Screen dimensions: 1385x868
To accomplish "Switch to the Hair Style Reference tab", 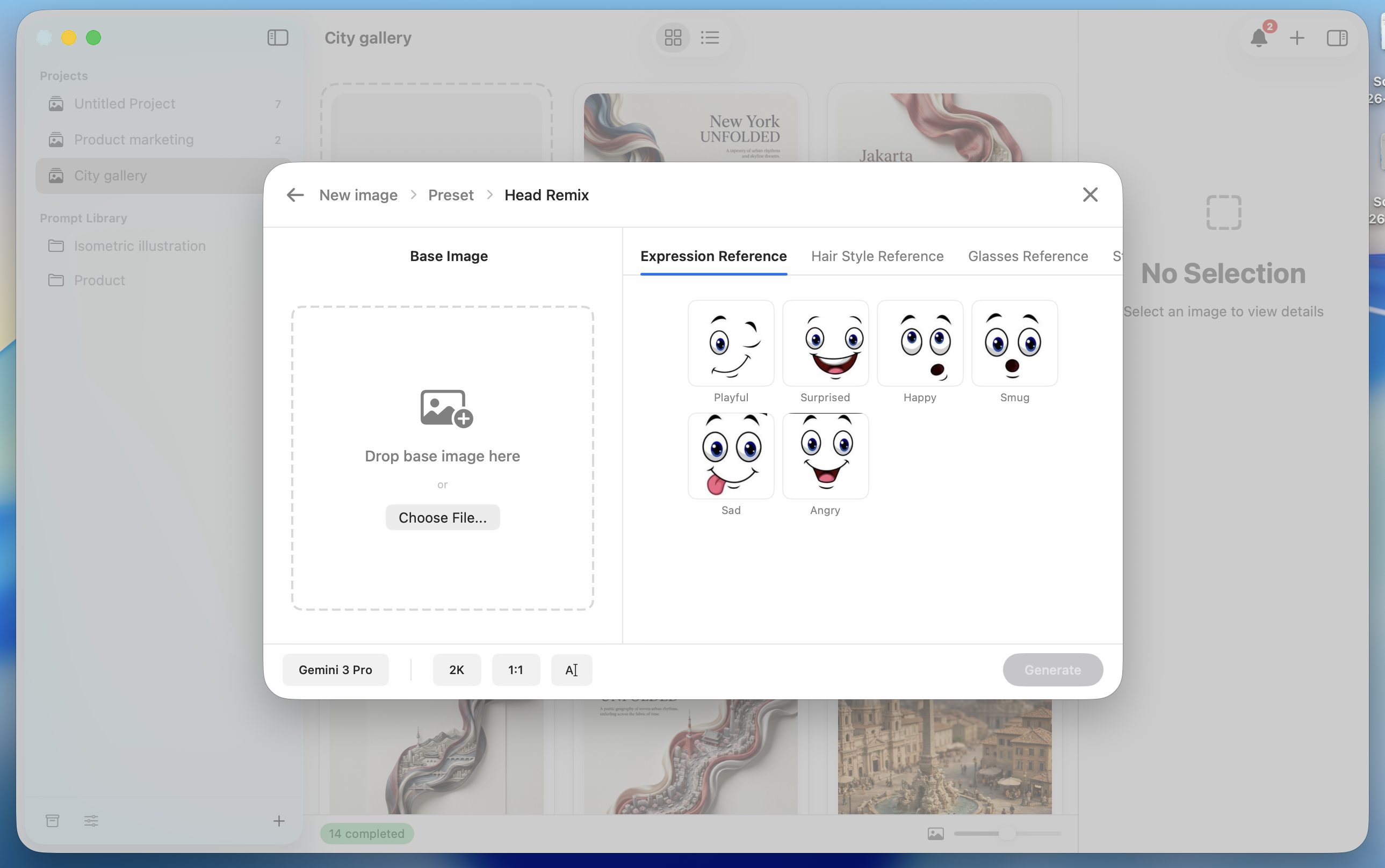I will 877,256.
